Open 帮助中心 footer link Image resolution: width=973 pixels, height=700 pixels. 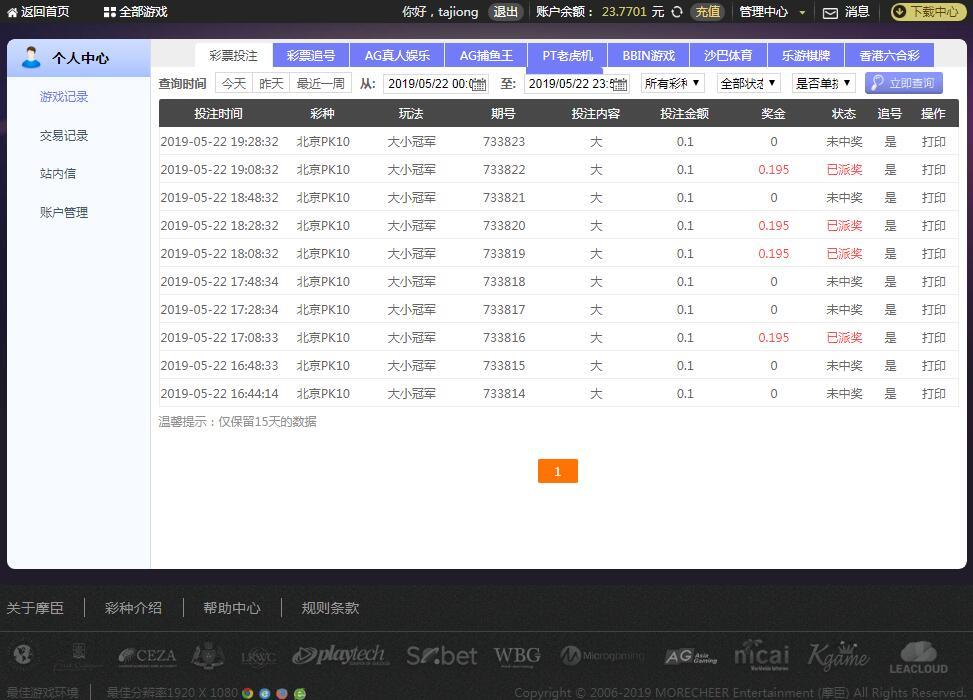click(232, 608)
